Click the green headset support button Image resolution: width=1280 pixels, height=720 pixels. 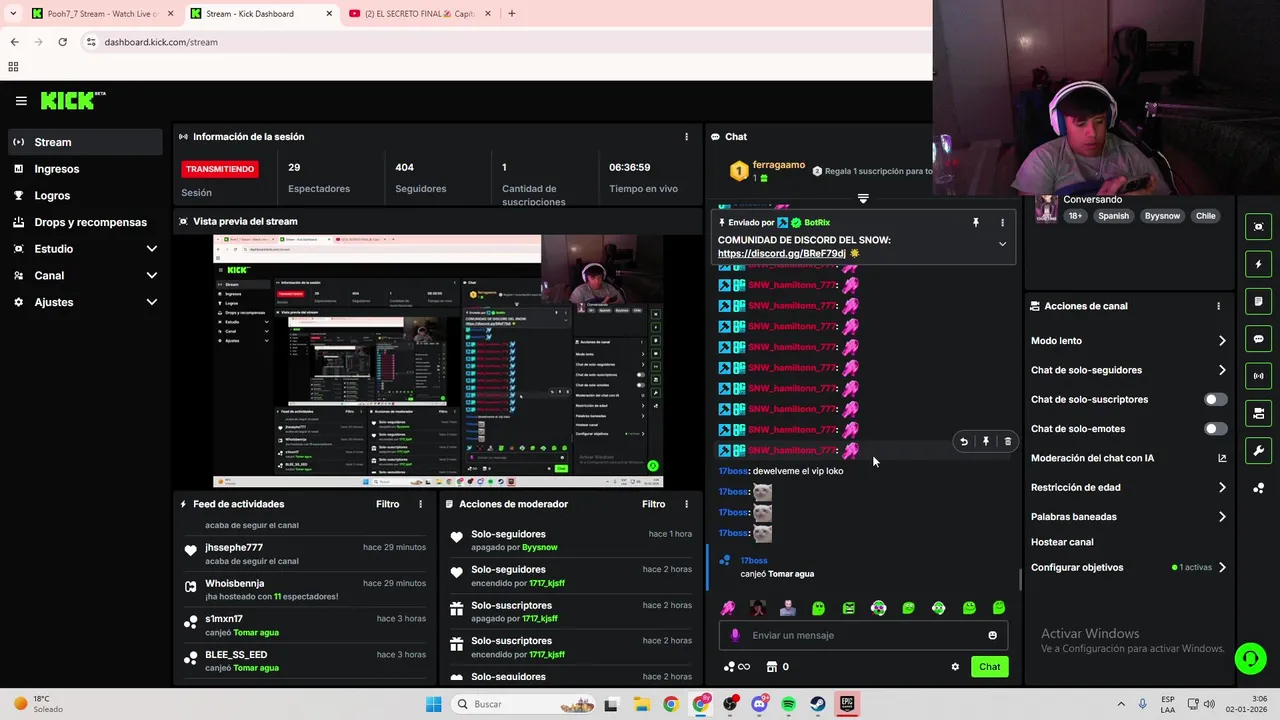[1249, 658]
